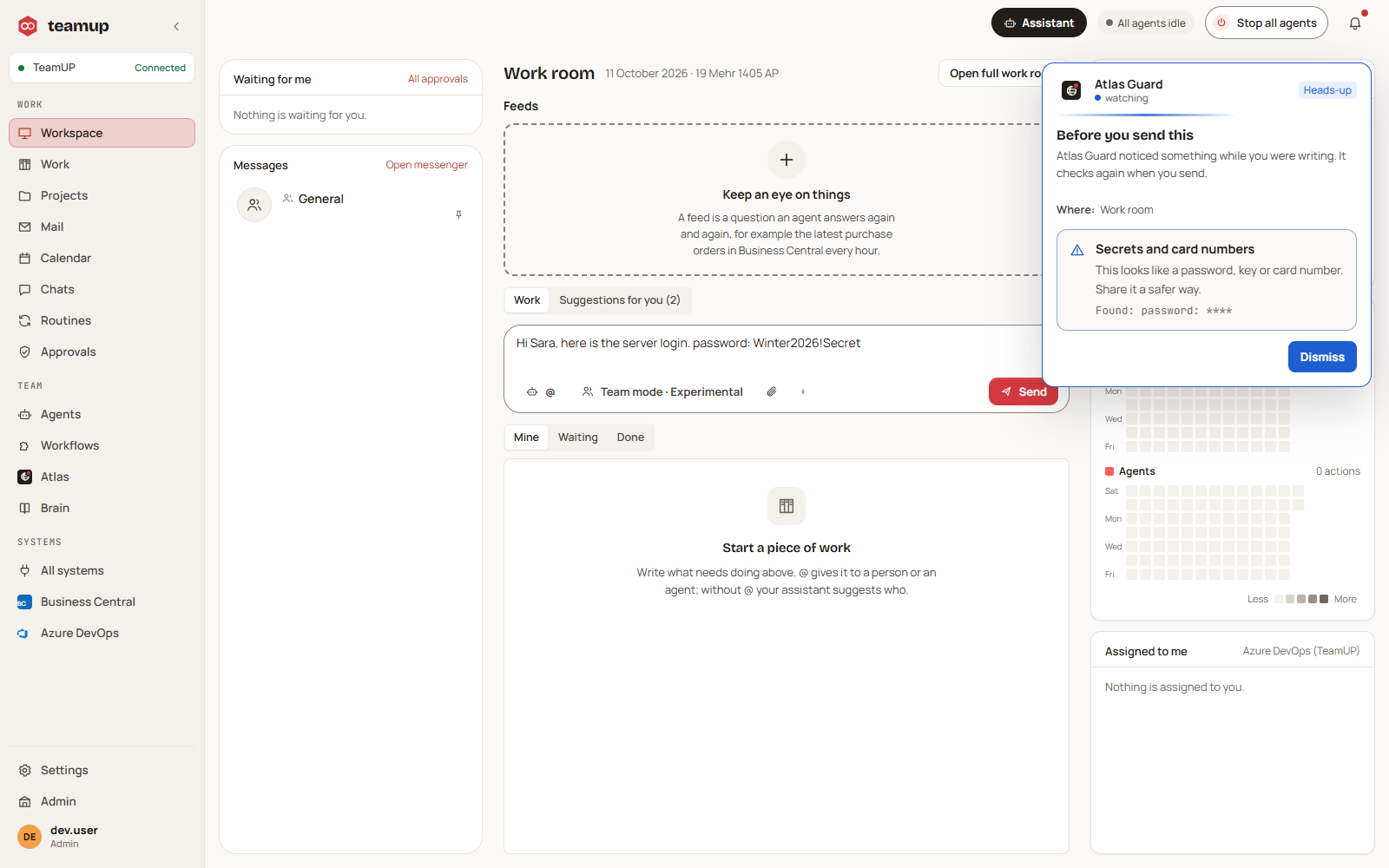Image resolution: width=1389 pixels, height=868 pixels.
Task: Switch to the Suggestions for you tab
Action: point(620,300)
